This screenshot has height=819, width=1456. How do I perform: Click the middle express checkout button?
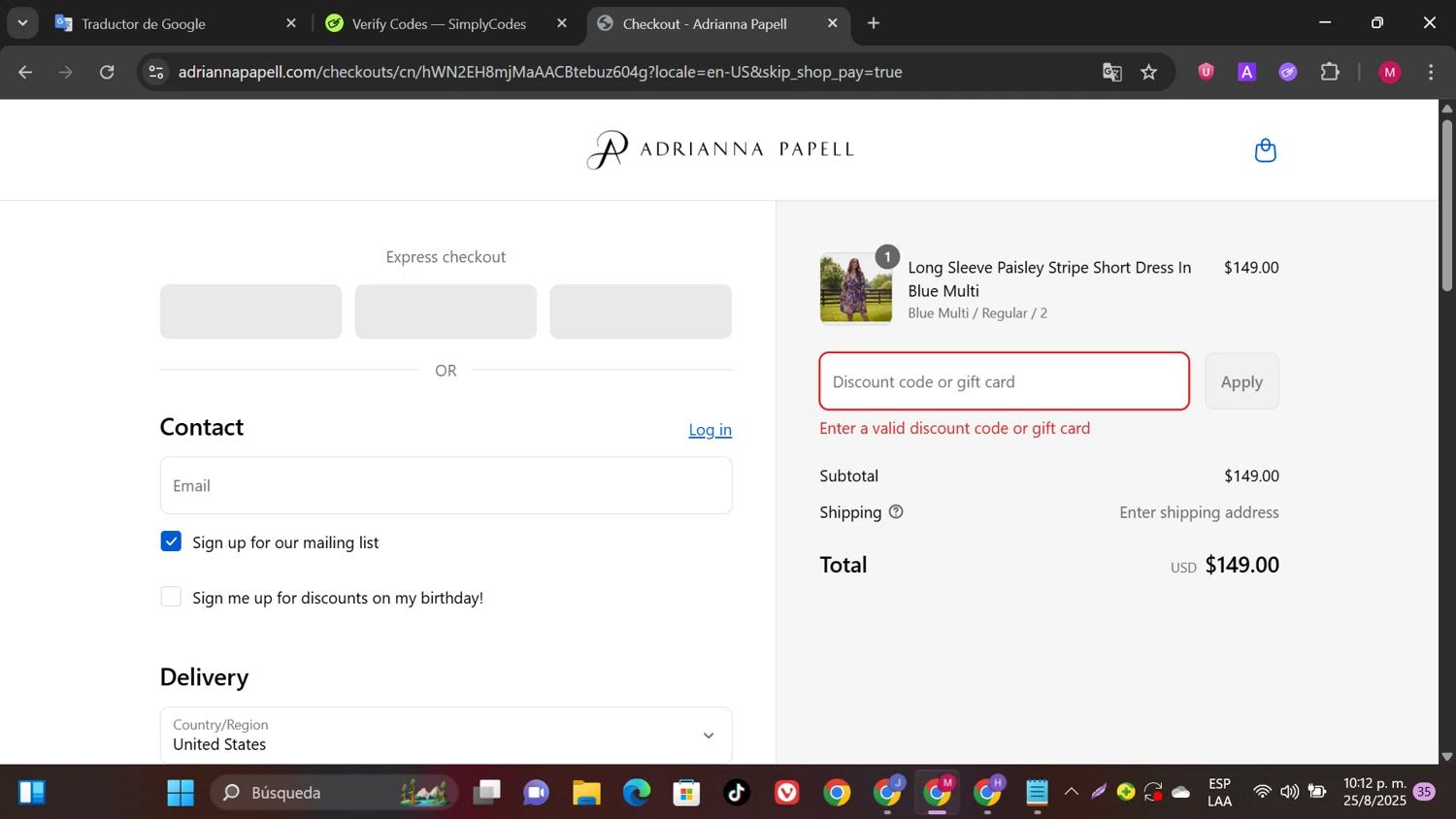pos(446,311)
